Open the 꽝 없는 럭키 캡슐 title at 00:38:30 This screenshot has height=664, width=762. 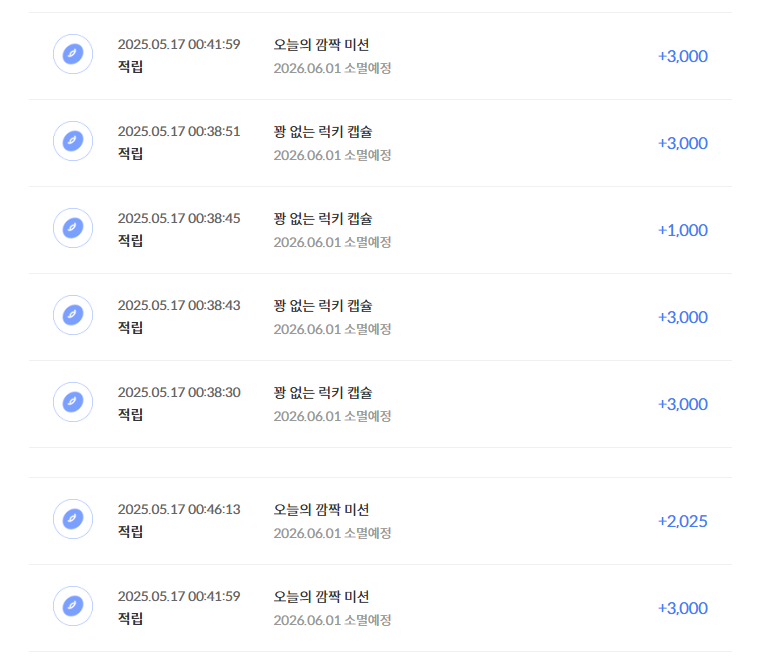(323, 393)
